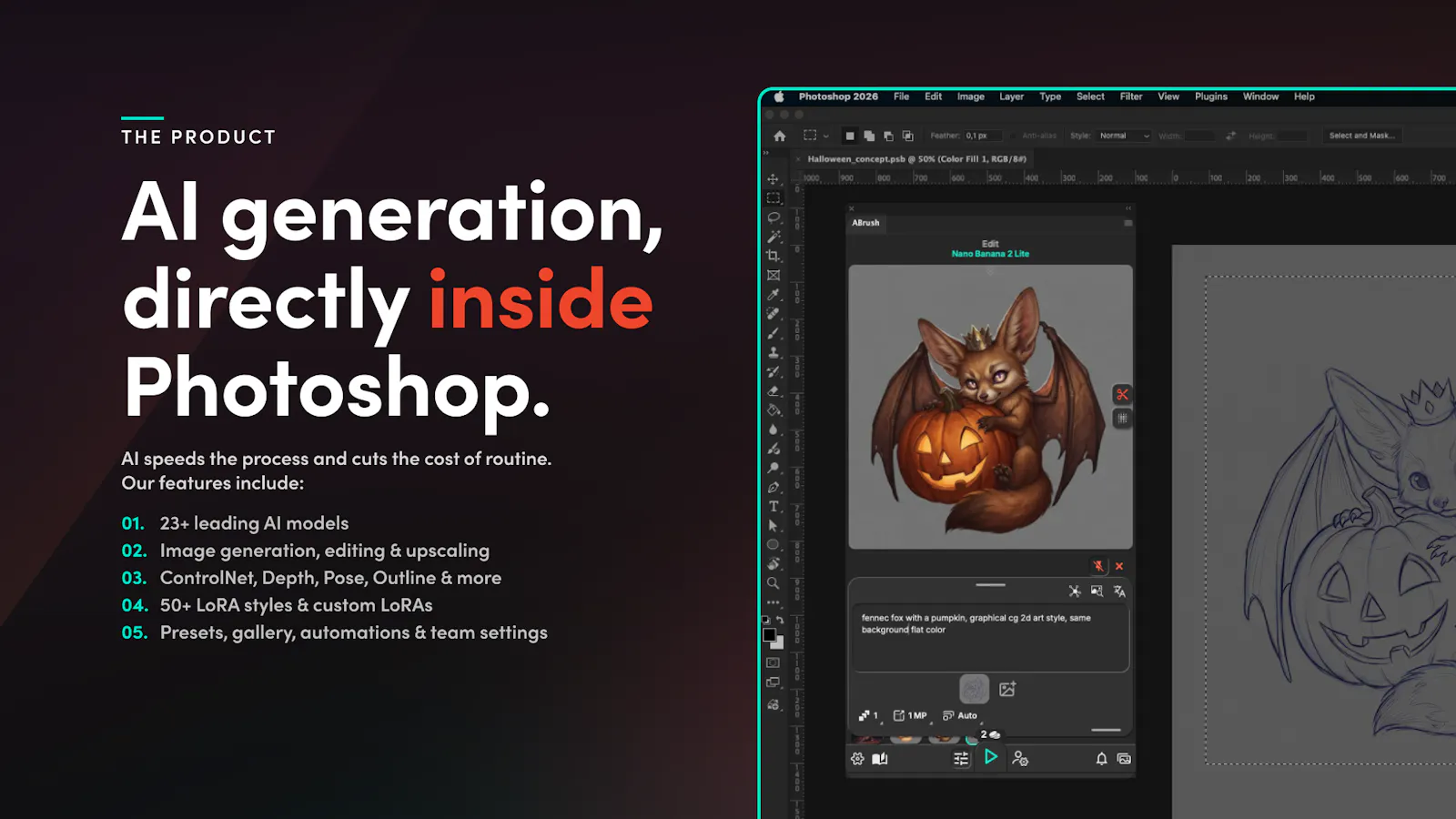Select the Type tool

point(773,506)
